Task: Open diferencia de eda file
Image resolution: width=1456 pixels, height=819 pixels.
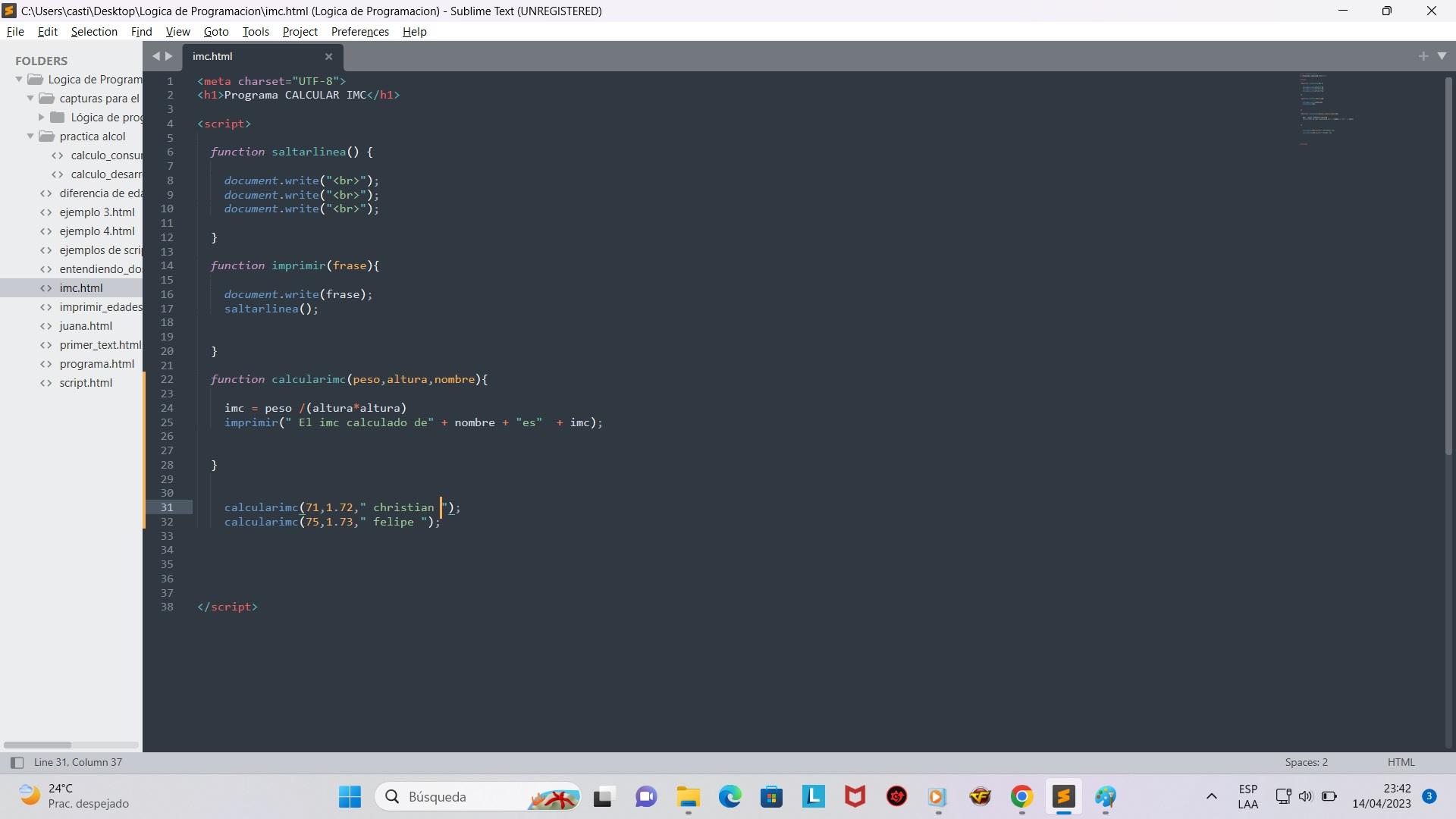Action: (91, 193)
